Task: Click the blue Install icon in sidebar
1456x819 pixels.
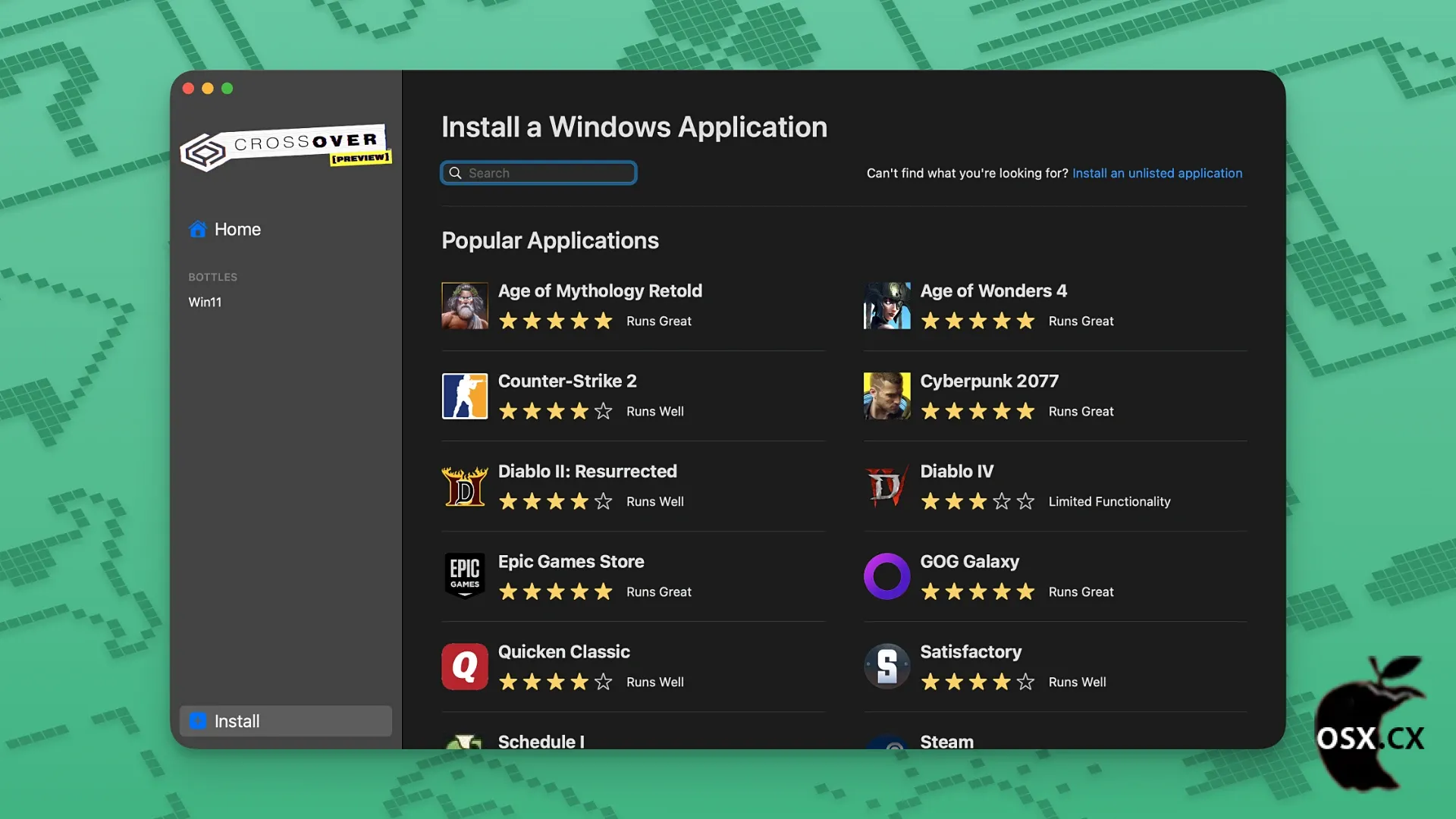Action: [x=198, y=721]
